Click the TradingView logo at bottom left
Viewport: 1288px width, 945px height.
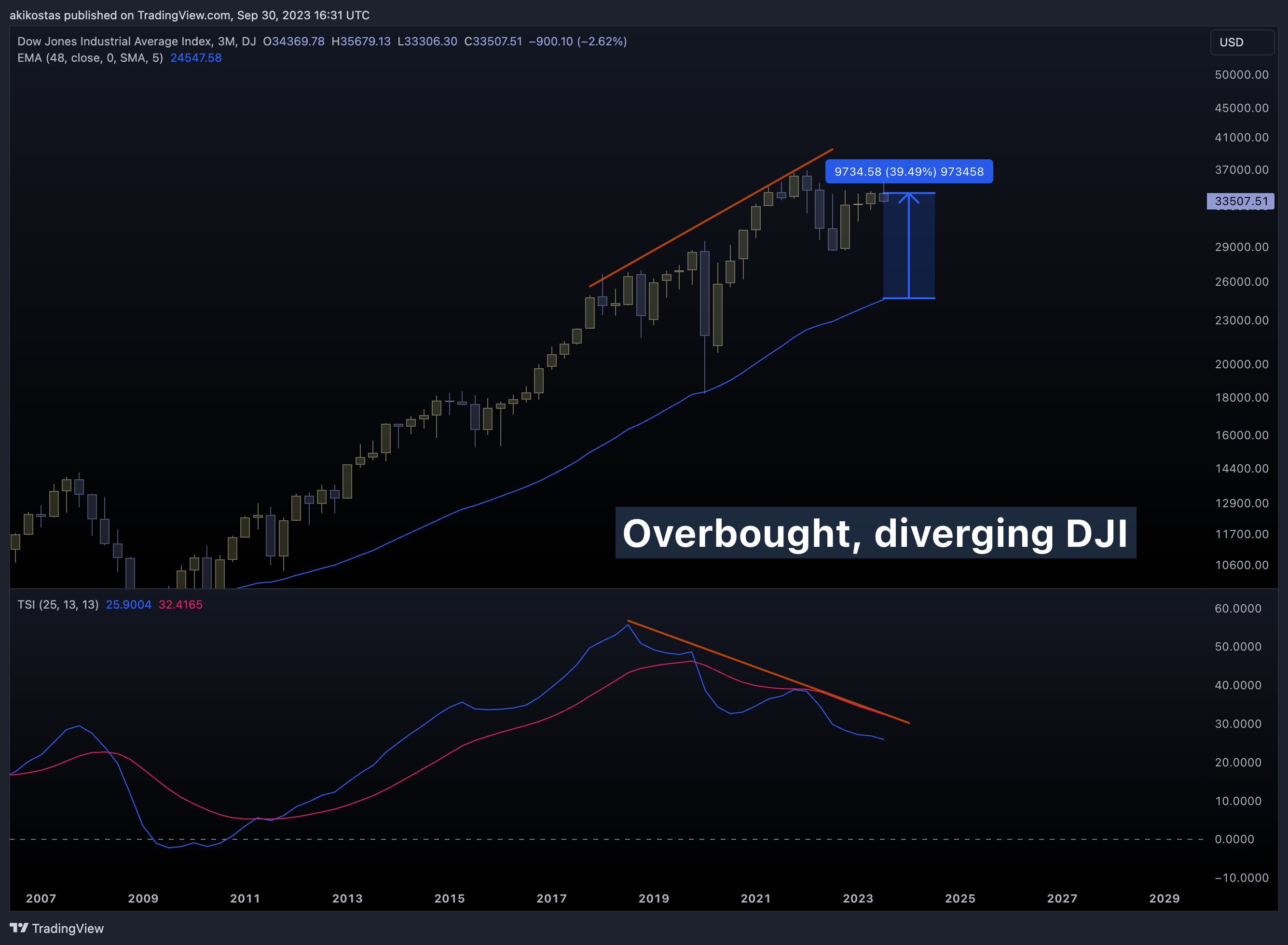56,928
